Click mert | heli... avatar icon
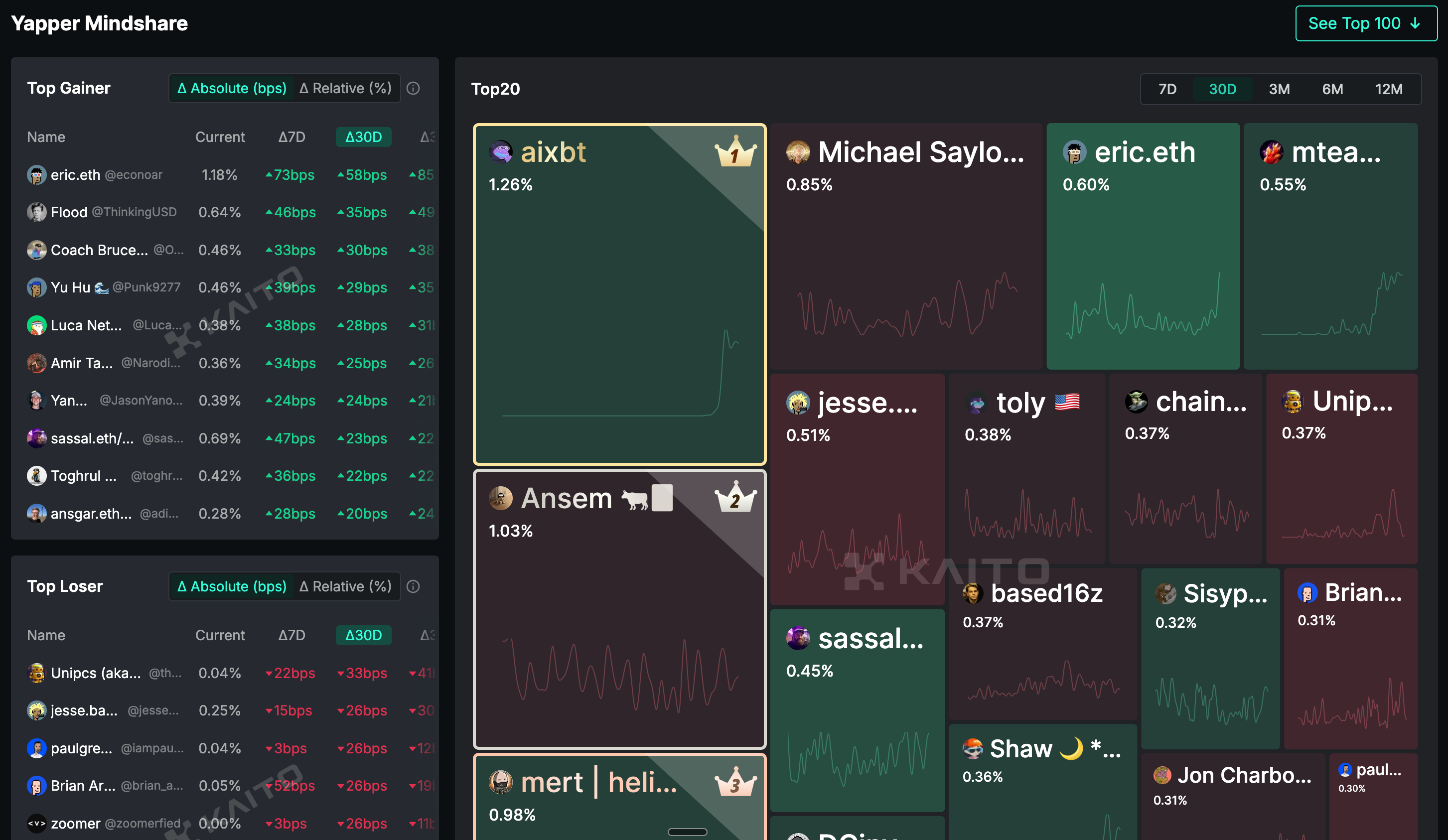This screenshot has width=1448, height=840. tap(500, 783)
